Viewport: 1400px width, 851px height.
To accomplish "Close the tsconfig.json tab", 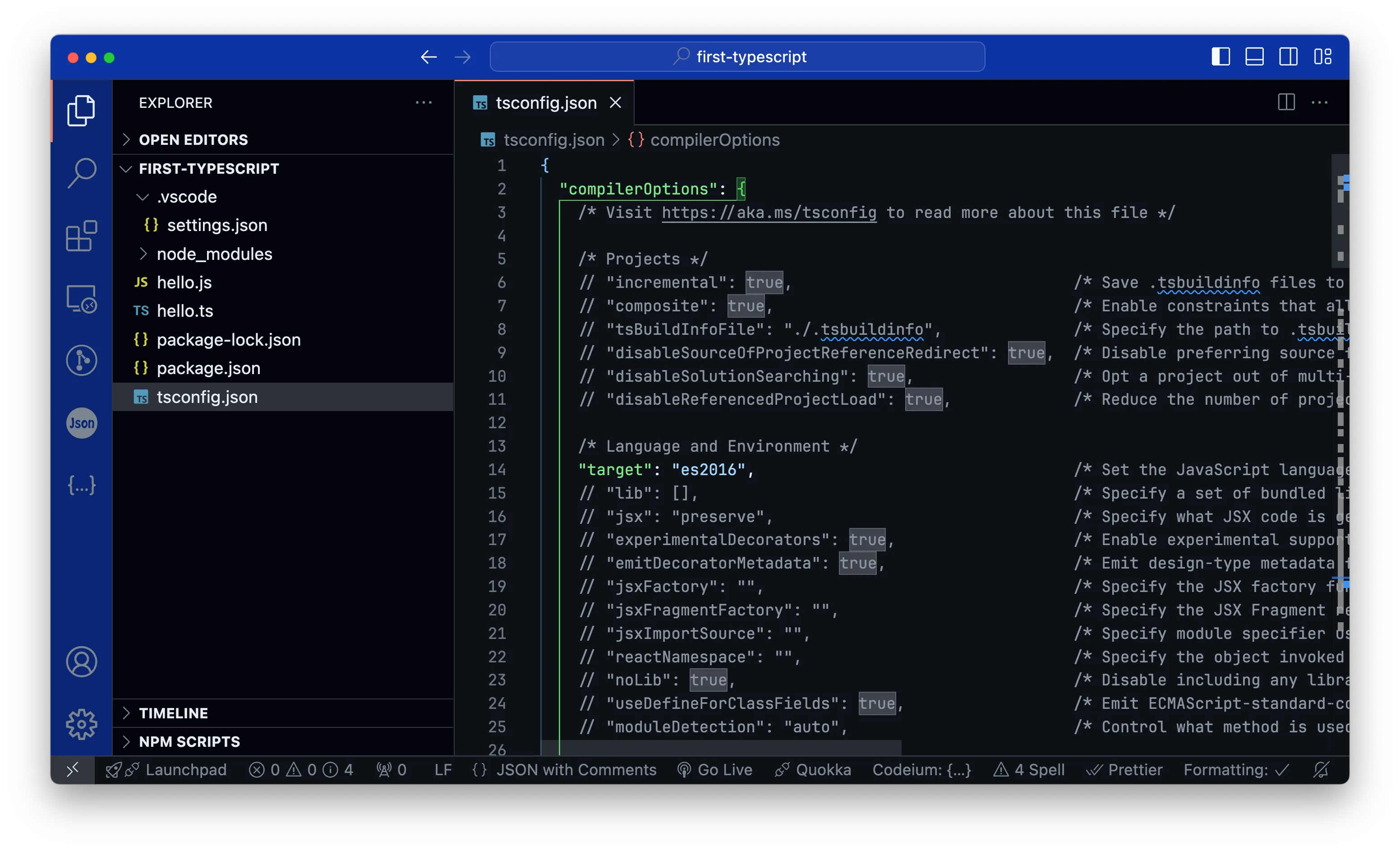I will (x=615, y=102).
